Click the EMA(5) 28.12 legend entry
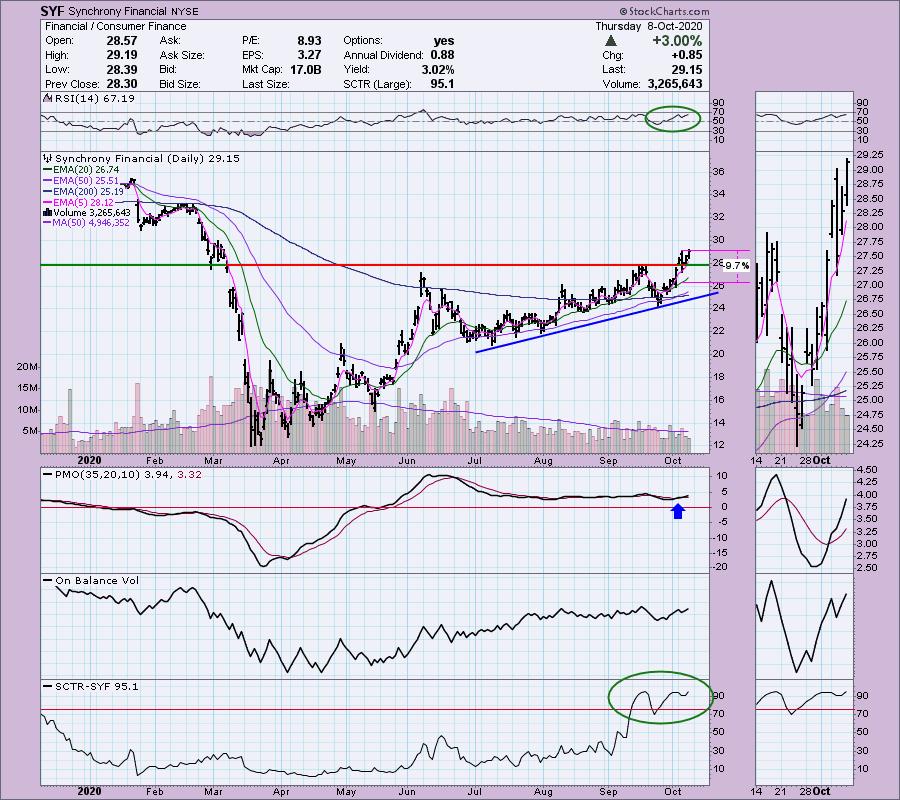Viewport: 900px width, 800px height. point(83,203)
